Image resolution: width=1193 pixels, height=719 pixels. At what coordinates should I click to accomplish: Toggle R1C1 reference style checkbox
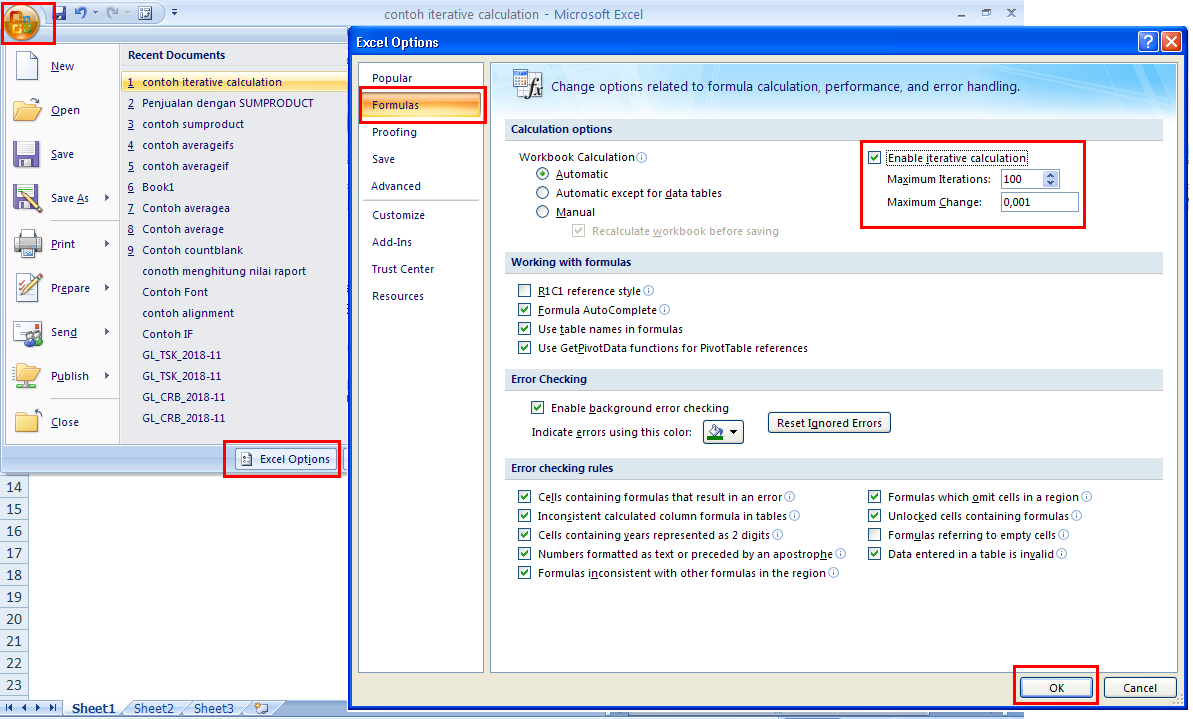tap(524, 291)
